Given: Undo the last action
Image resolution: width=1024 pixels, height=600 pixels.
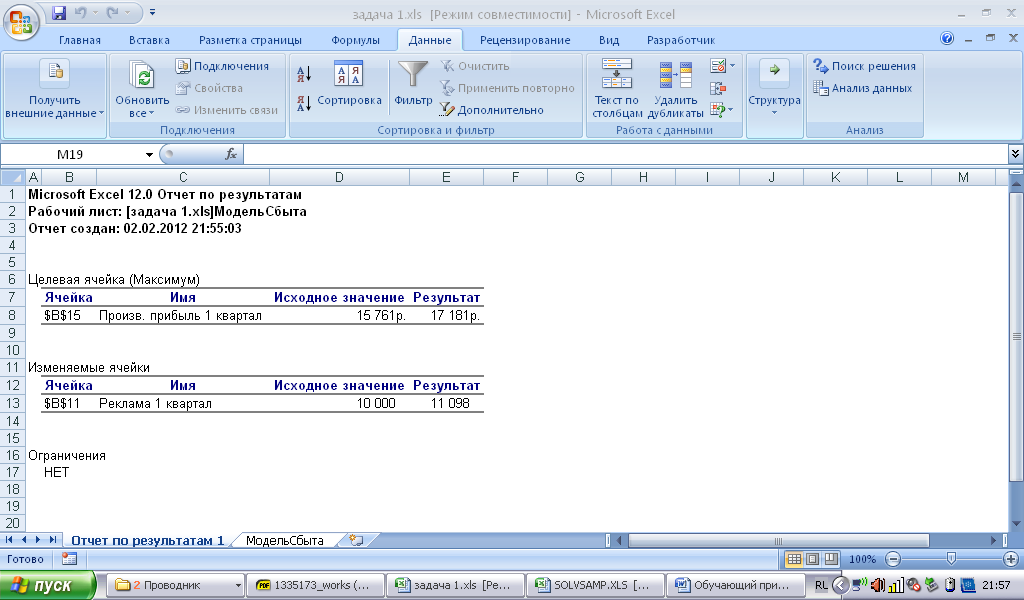Looking at the screenshot, I should click(81, 12).
